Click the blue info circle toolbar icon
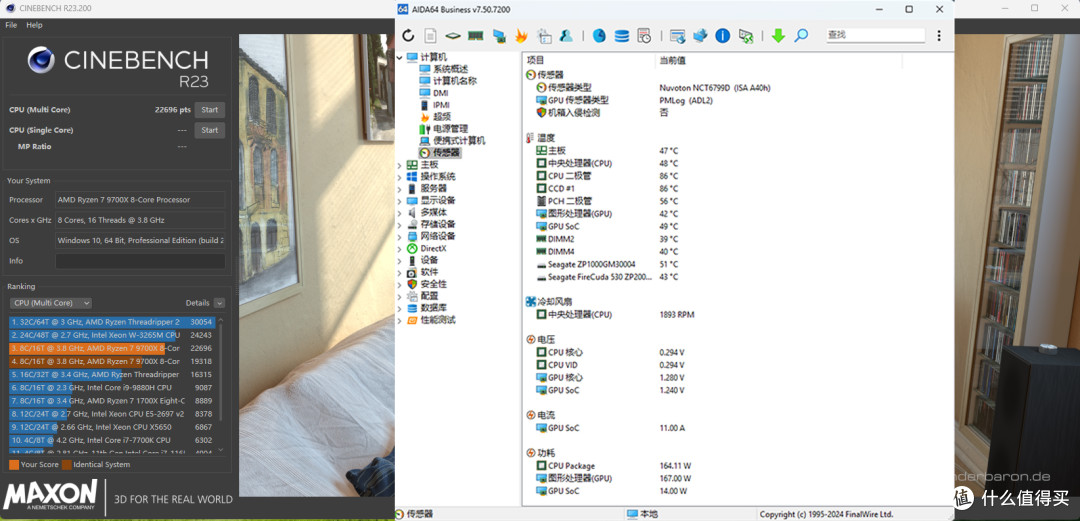 723,36
